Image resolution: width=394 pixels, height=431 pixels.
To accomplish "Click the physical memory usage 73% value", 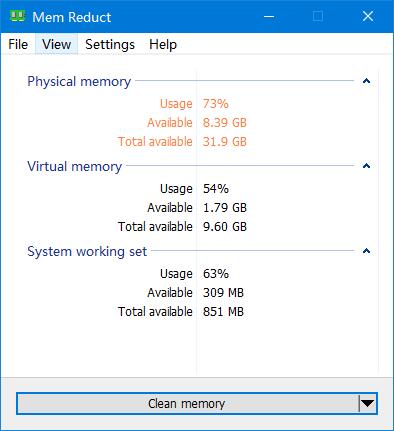I will pos(216,104).
